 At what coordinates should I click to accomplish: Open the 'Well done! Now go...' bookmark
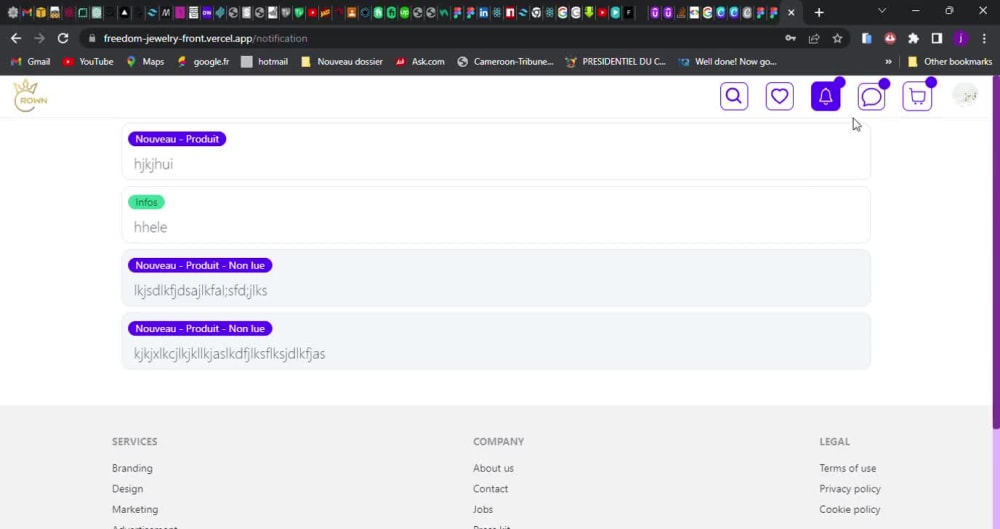click(728, 62)
